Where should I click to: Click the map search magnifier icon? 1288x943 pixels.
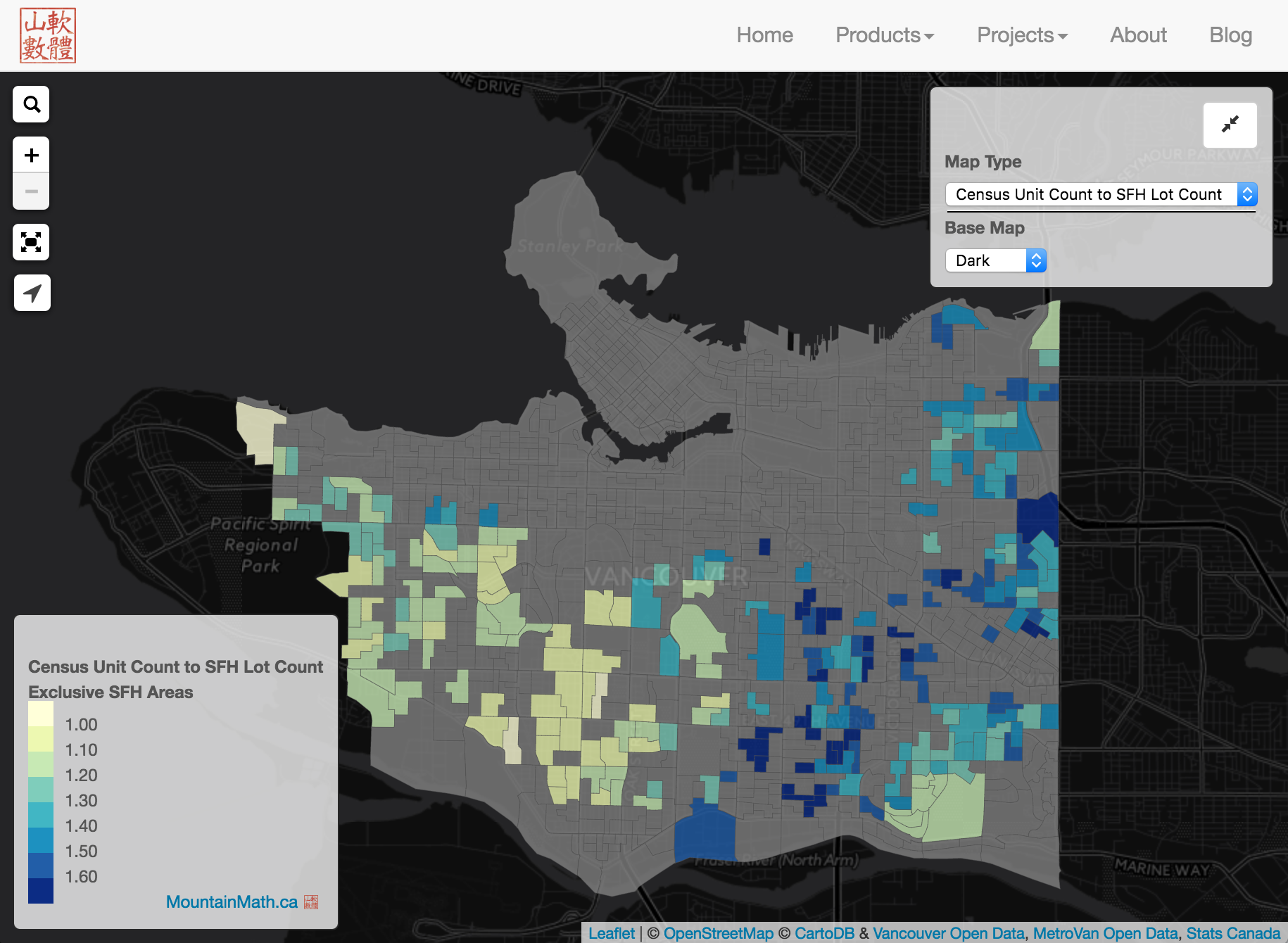pos(32,105)
